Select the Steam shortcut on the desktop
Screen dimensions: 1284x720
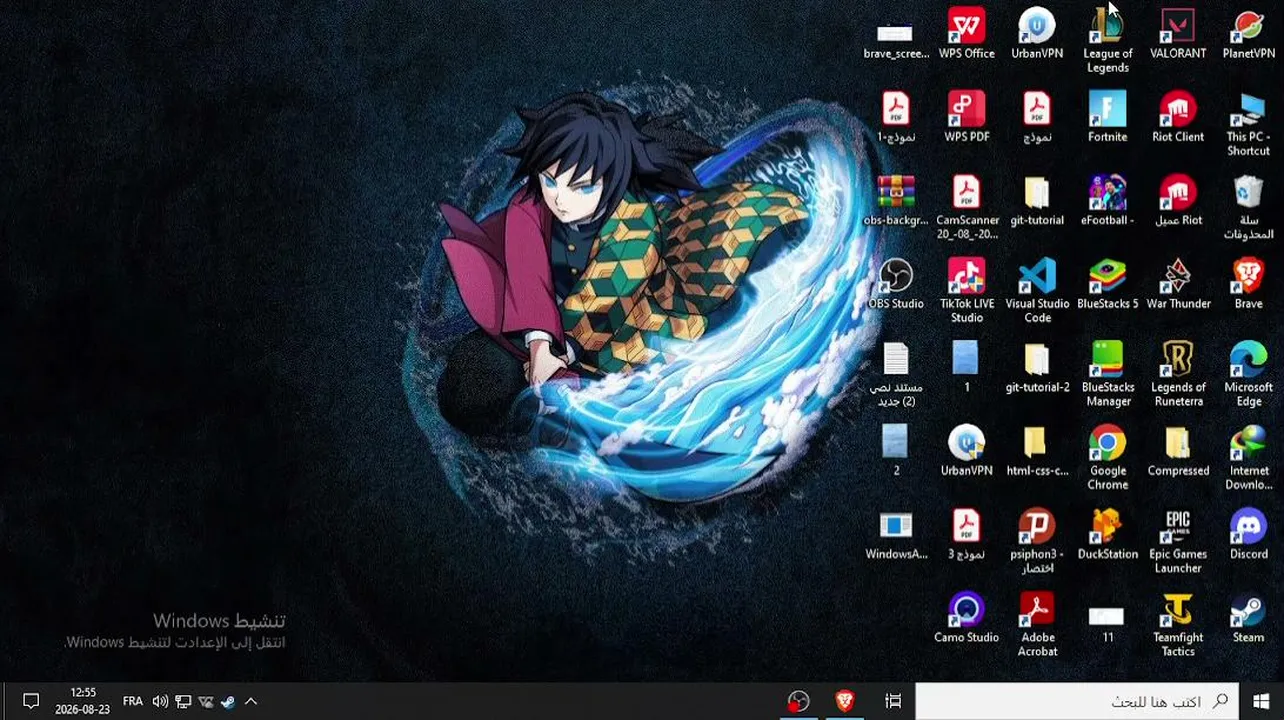tap(1248, 618)
